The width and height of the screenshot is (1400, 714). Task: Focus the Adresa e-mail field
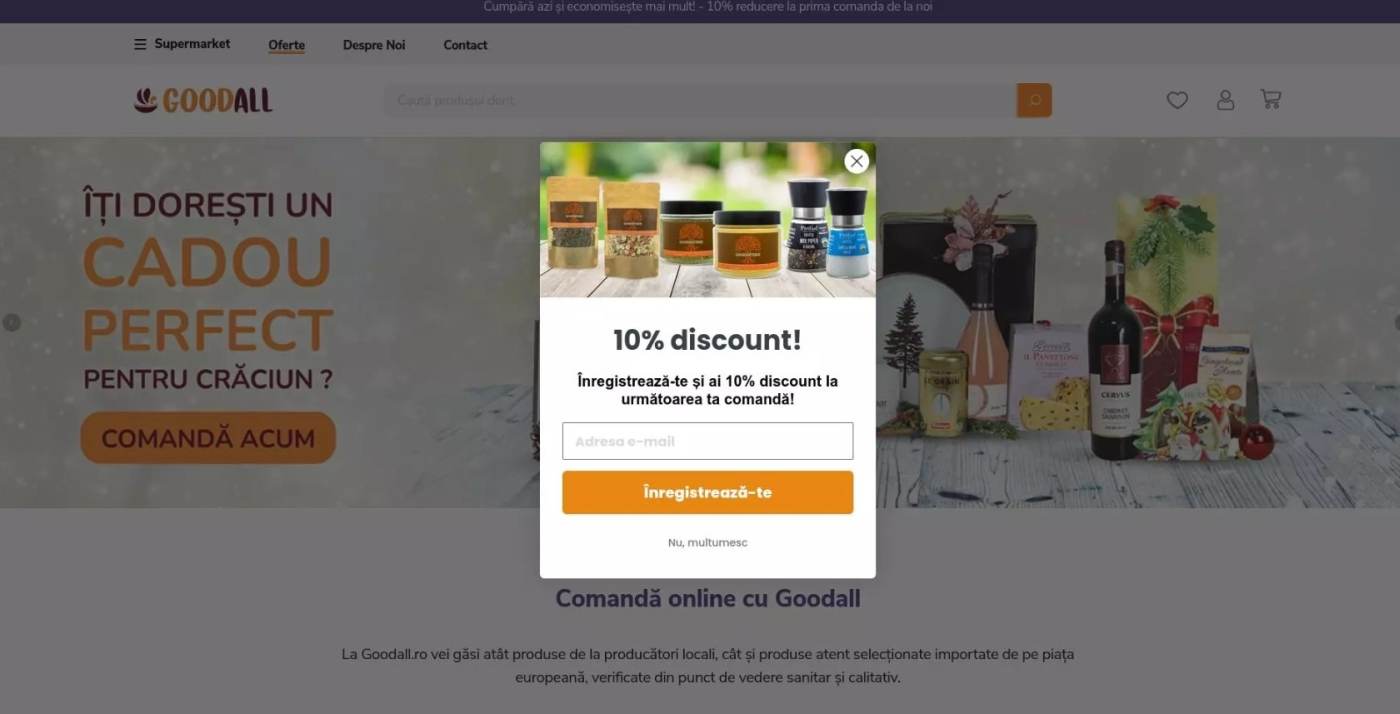pos(707,441)
